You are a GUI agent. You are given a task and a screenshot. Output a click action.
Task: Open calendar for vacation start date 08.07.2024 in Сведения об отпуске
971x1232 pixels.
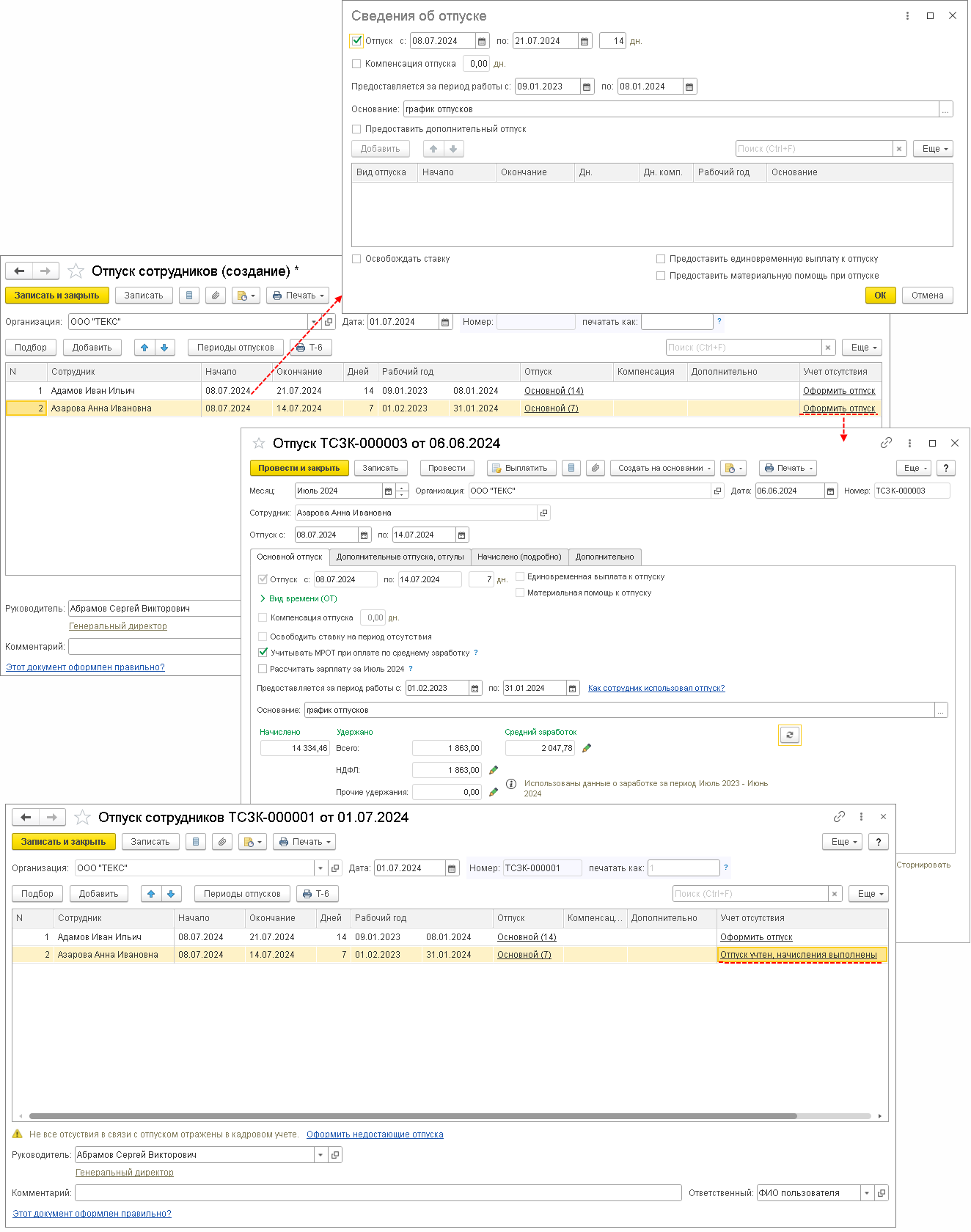[482, 41]
